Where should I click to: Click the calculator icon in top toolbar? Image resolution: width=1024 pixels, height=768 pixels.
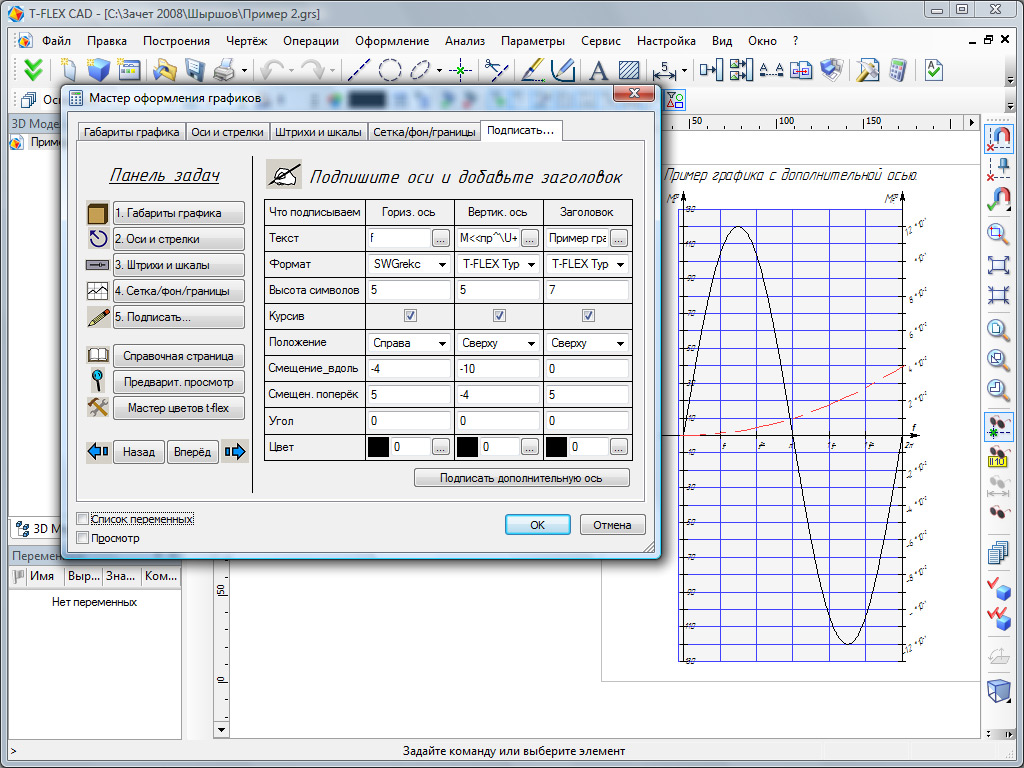click(x=896, y=70)
